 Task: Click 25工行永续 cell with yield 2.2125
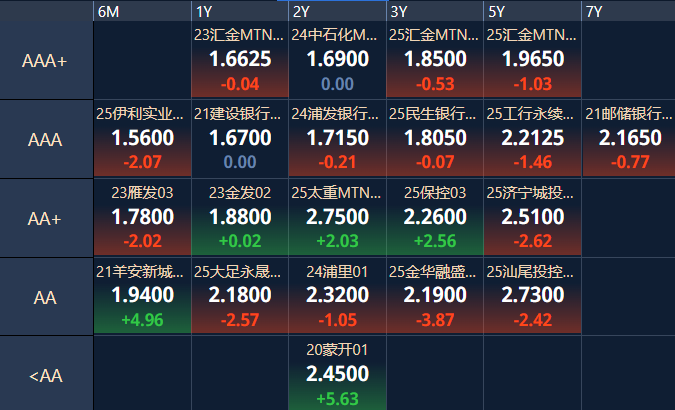[x=533, y=139]
